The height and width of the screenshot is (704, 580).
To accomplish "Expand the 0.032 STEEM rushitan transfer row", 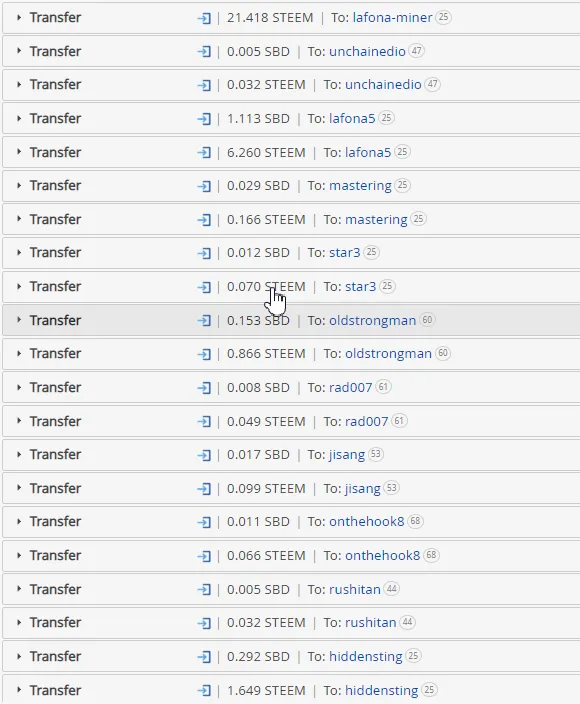I will coord(19,623).
